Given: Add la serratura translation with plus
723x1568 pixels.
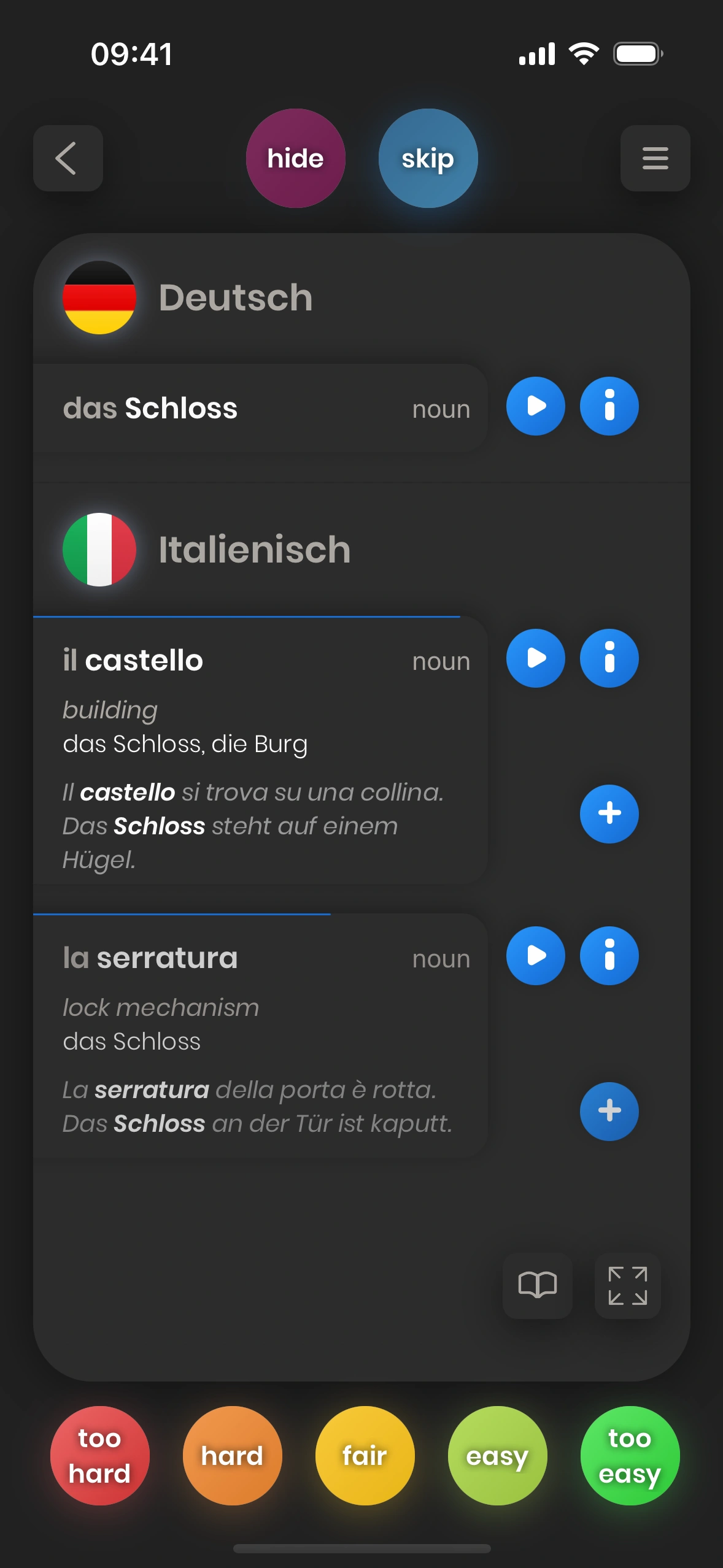Looking at the screenshot, I should click(609, 1111).
